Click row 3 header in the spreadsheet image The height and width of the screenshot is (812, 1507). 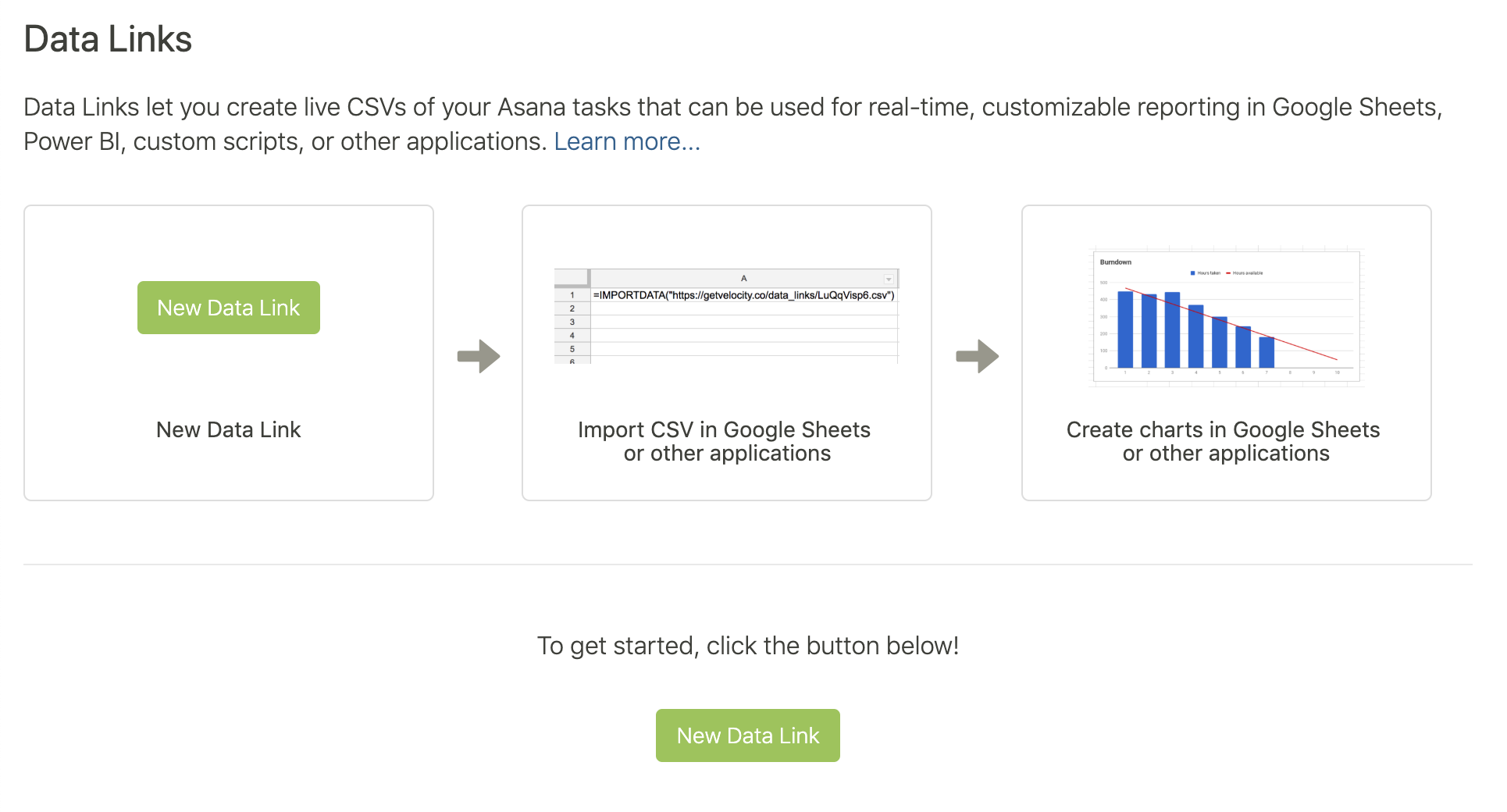[x=572, y=322]
